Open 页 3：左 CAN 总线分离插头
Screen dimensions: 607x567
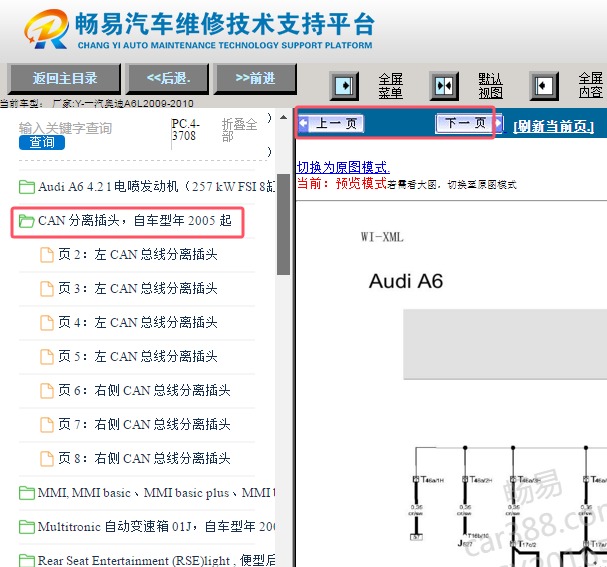click(138, 289)
